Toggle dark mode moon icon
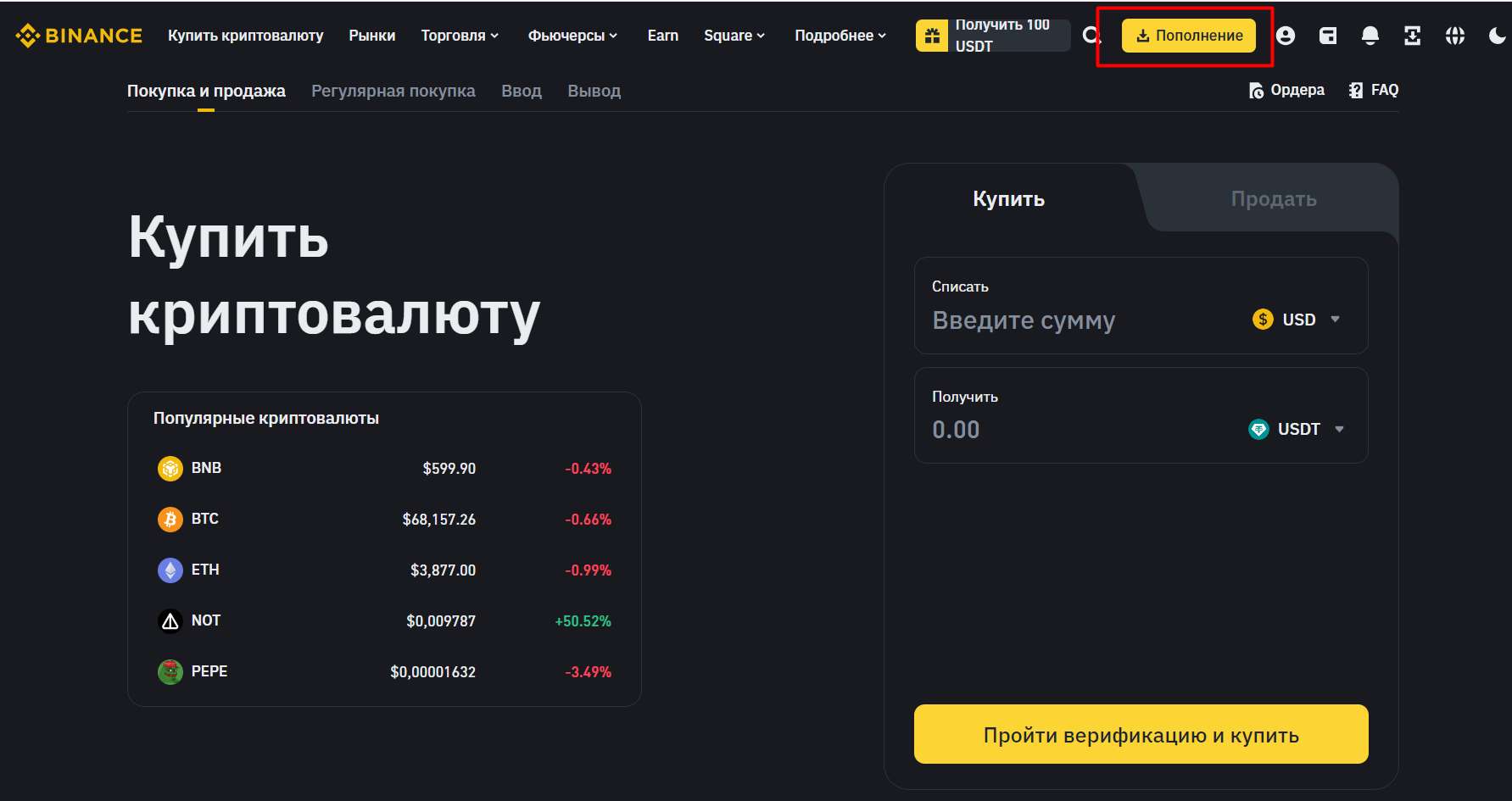This screenshot has height=801, width=1512. tap(1498, 36)
